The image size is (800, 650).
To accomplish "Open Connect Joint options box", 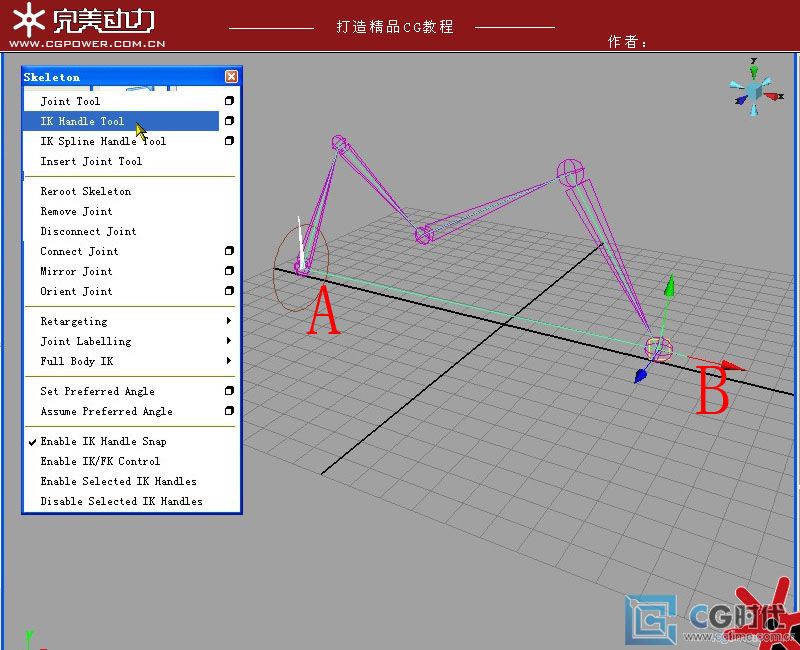I will tap(229, 251).
